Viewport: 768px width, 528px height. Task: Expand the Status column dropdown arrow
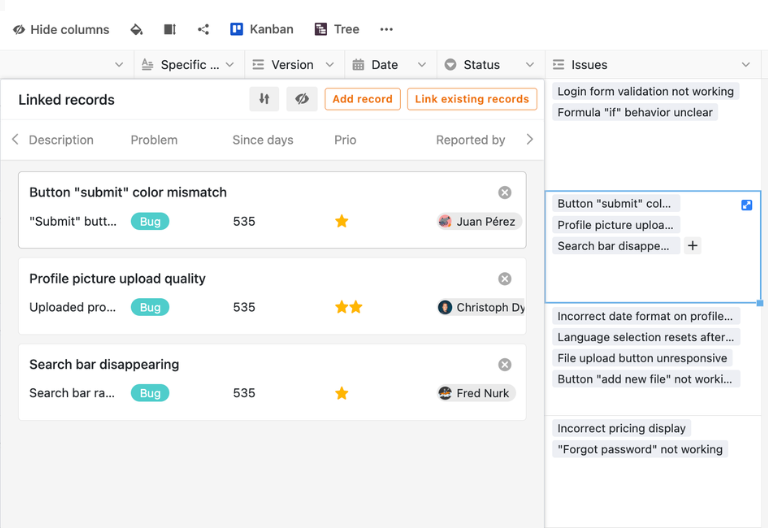[529, 65]
